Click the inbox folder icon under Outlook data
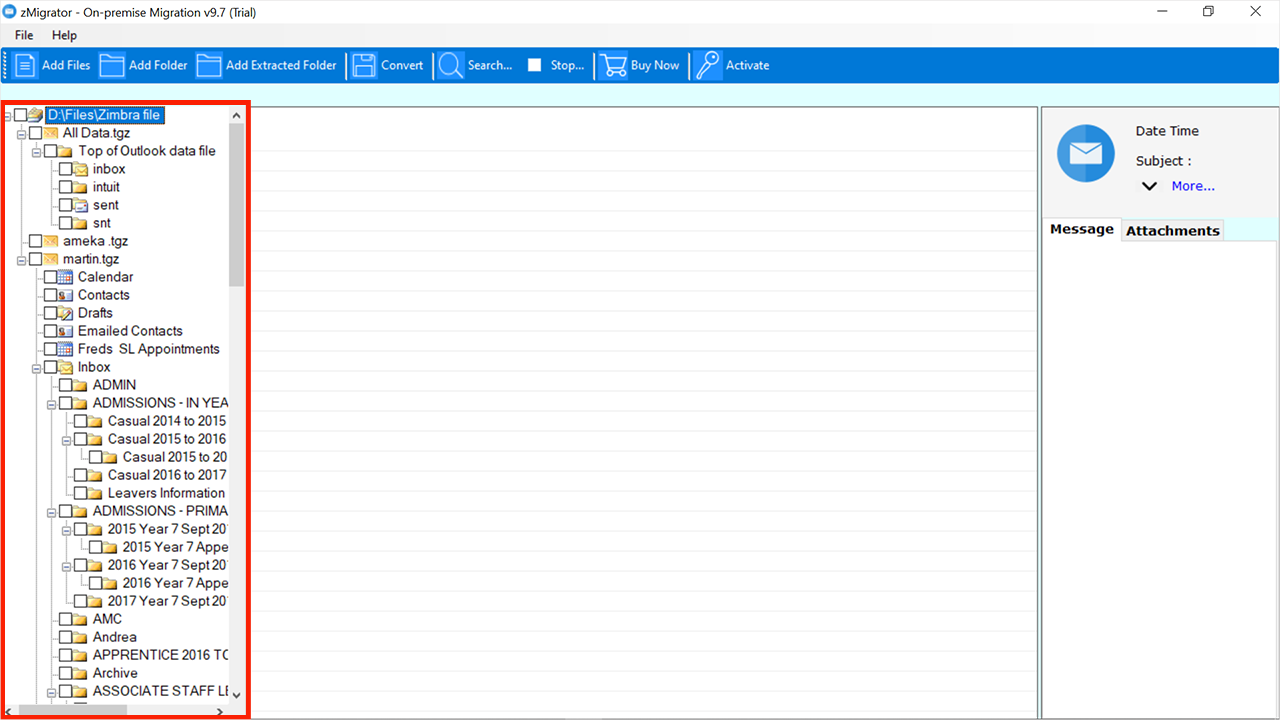1280x720 pixels. click(x=81, y=169)
